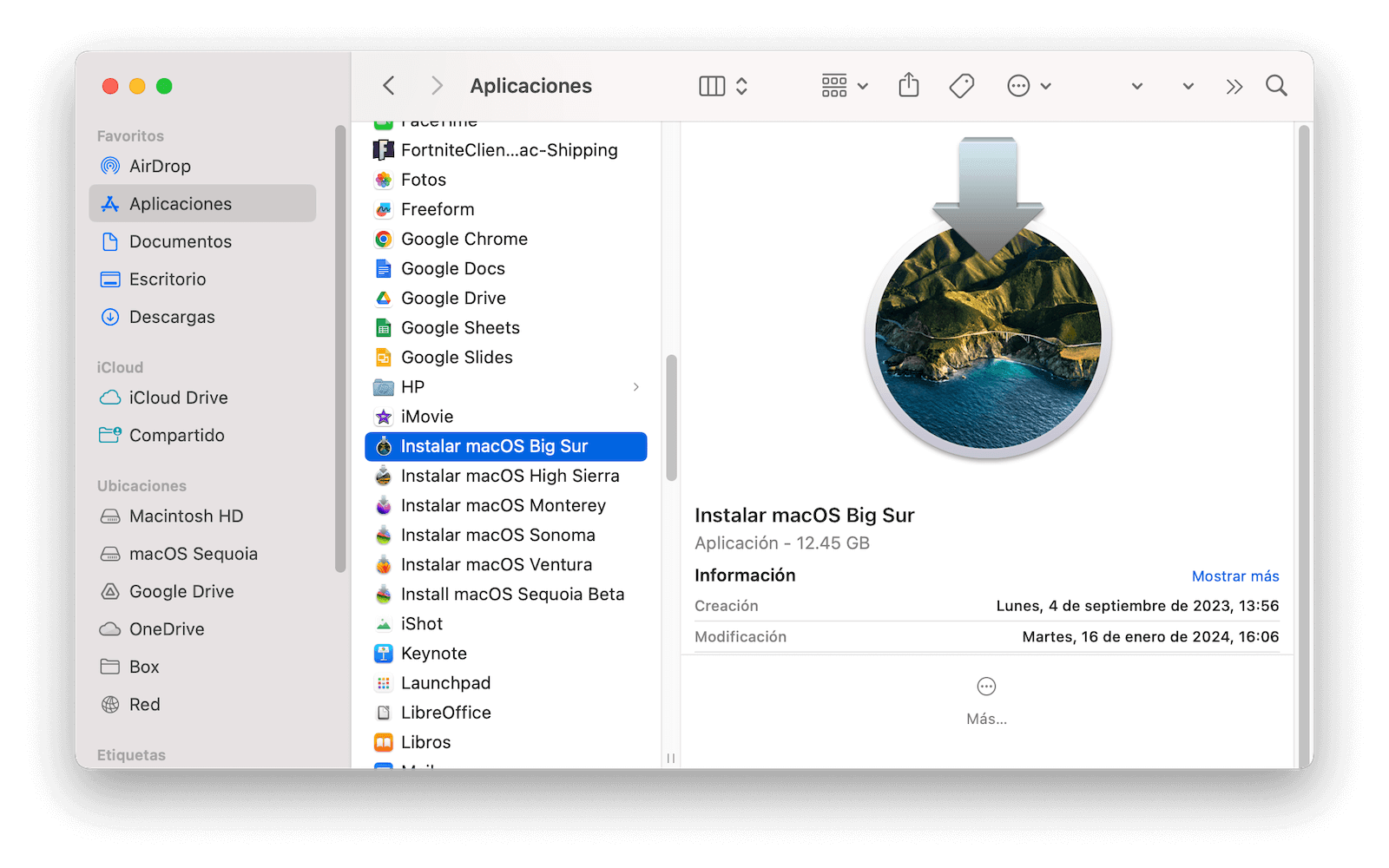Click the Share icon in toolbar

[x=909, y=85]
